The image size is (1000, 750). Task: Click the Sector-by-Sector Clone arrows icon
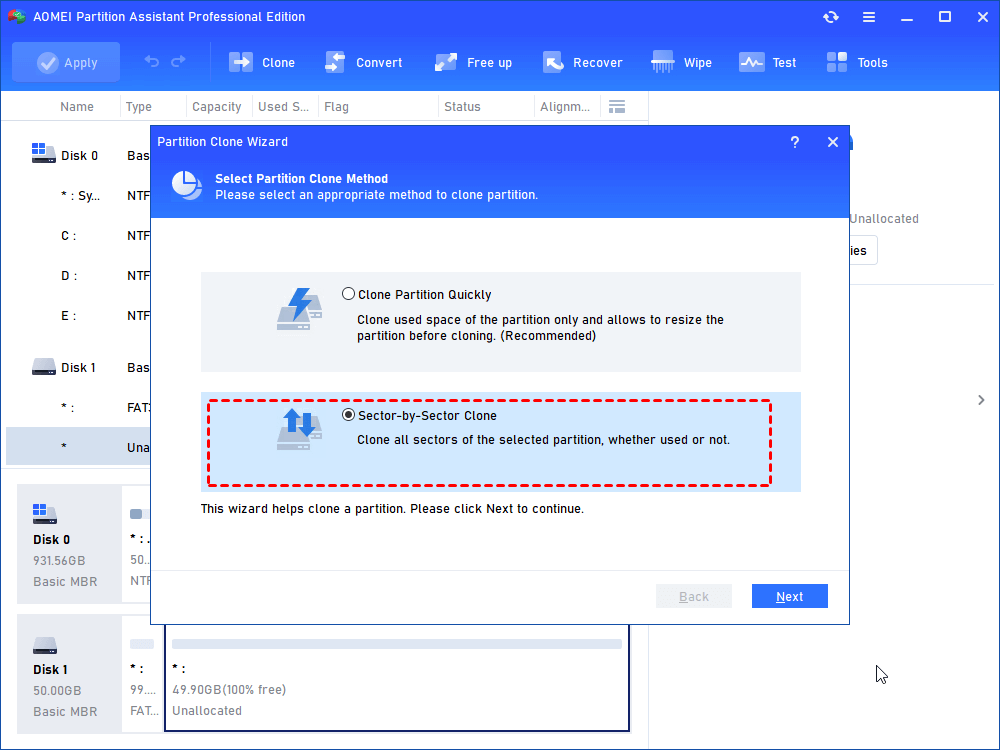(x=300, y=429)
